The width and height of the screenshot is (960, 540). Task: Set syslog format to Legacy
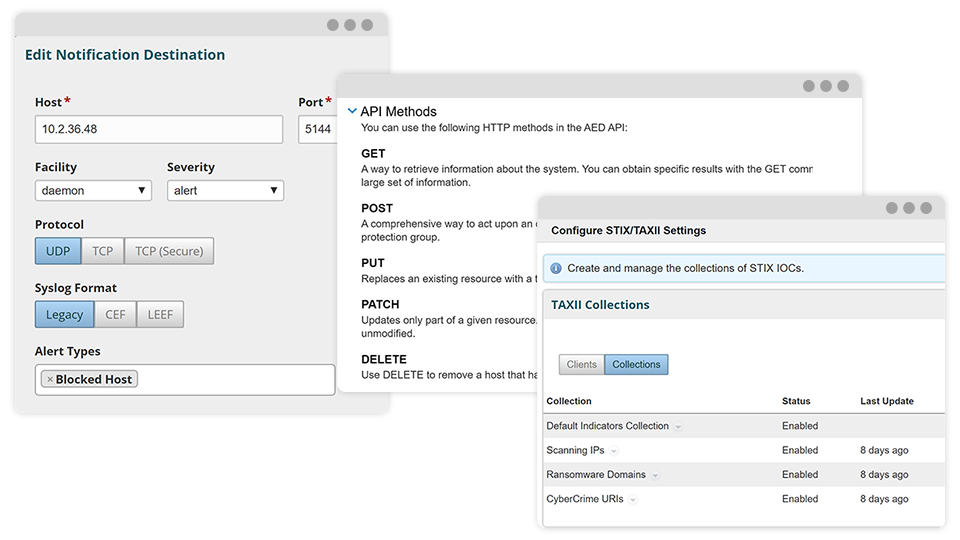(x=65, y=314)
